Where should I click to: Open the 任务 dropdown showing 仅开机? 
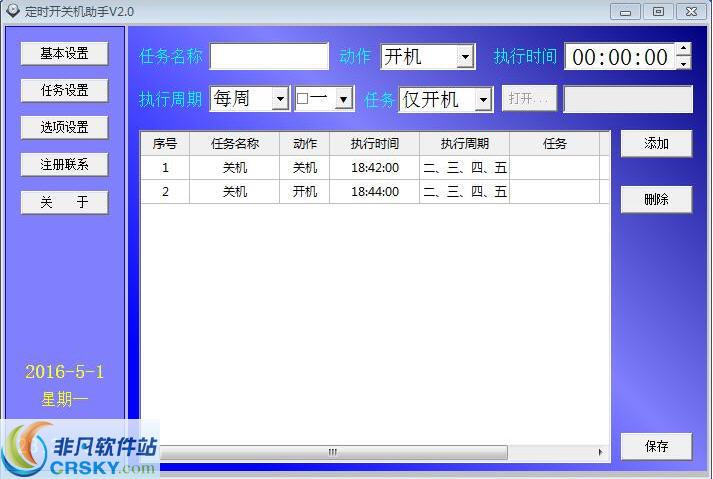tap(483, 99)
